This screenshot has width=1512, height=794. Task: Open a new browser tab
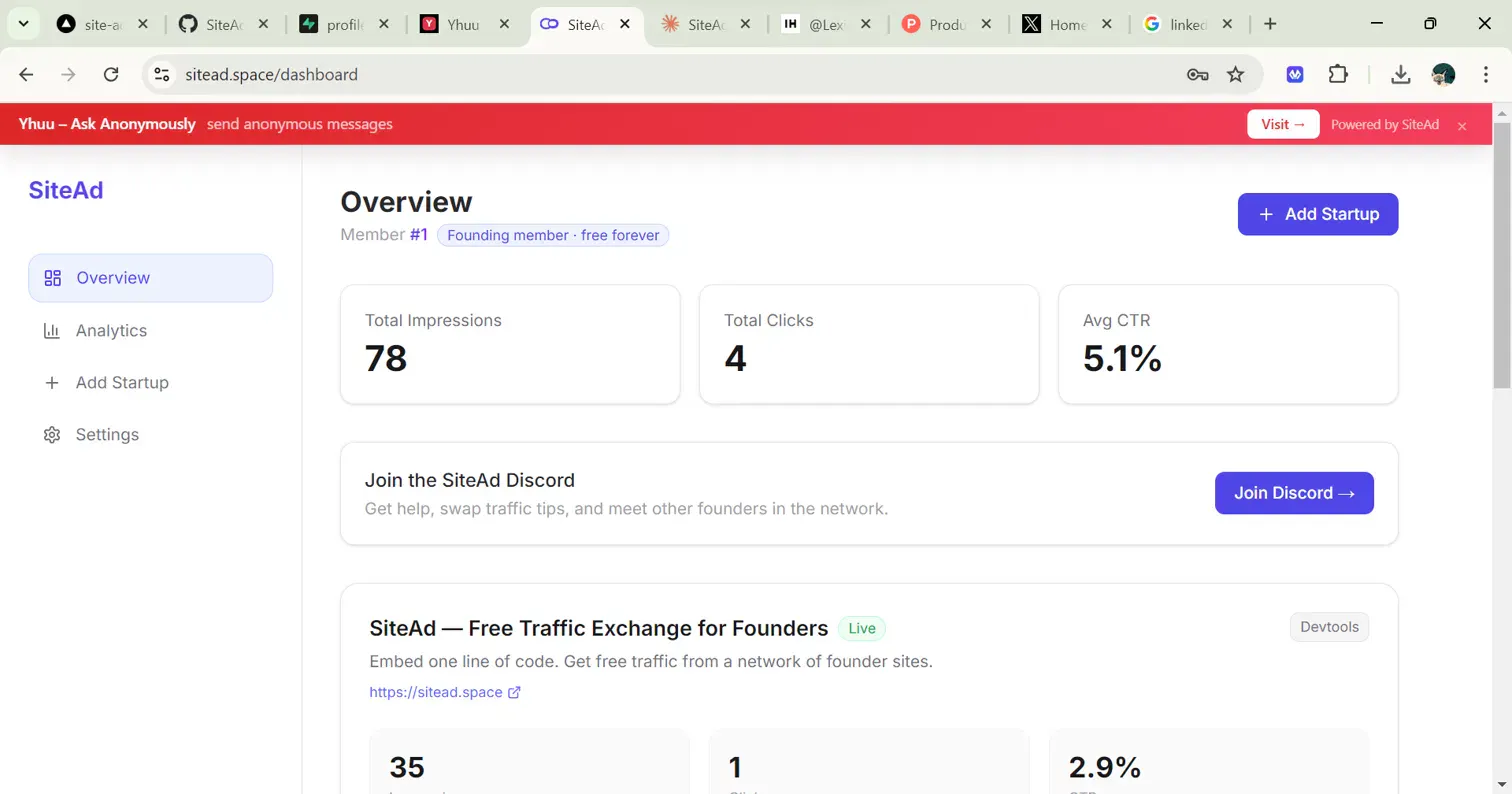tap(1270, 24)
